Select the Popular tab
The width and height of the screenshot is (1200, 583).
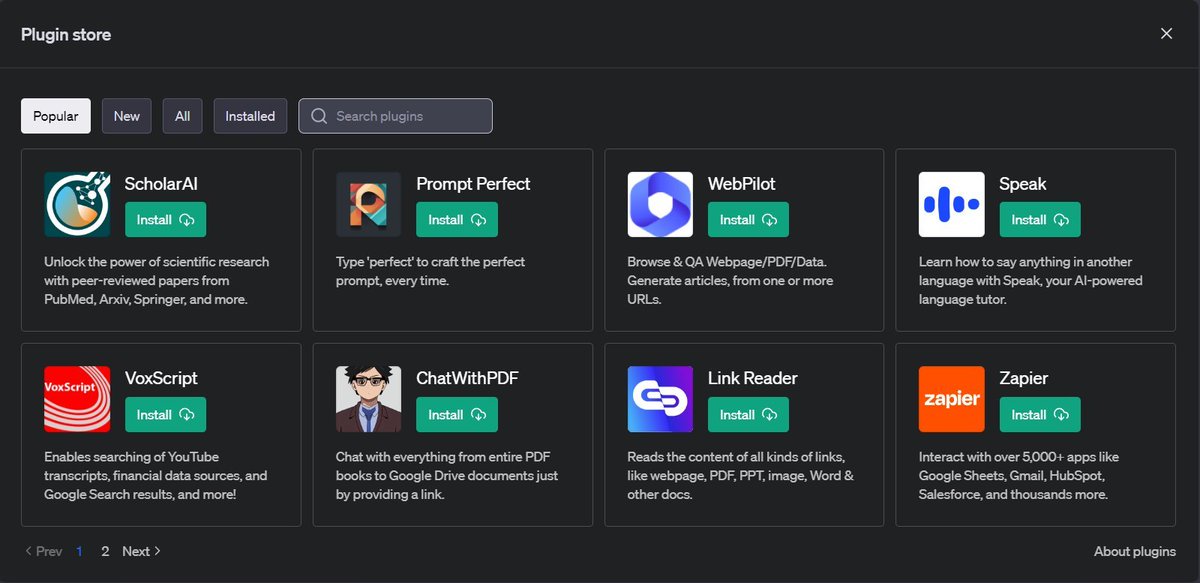click(x=55, y=115)
